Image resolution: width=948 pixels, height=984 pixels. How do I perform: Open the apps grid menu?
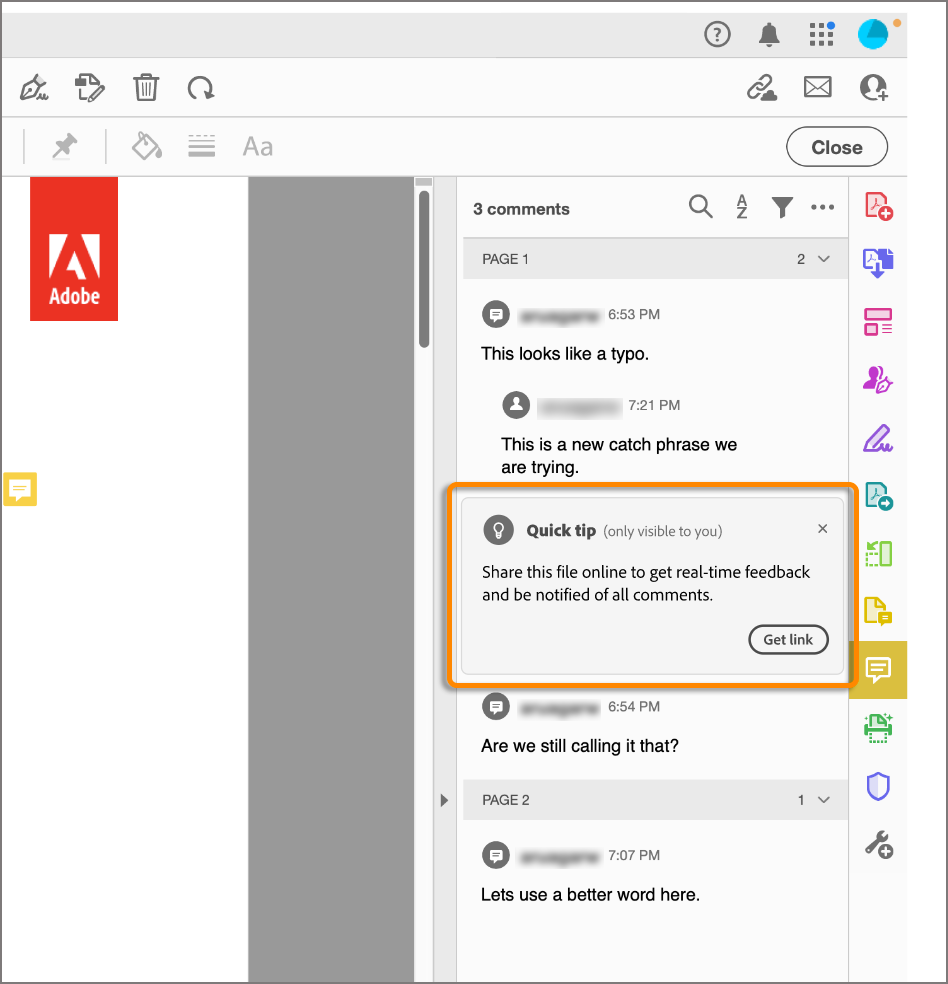tap(821, 34)
